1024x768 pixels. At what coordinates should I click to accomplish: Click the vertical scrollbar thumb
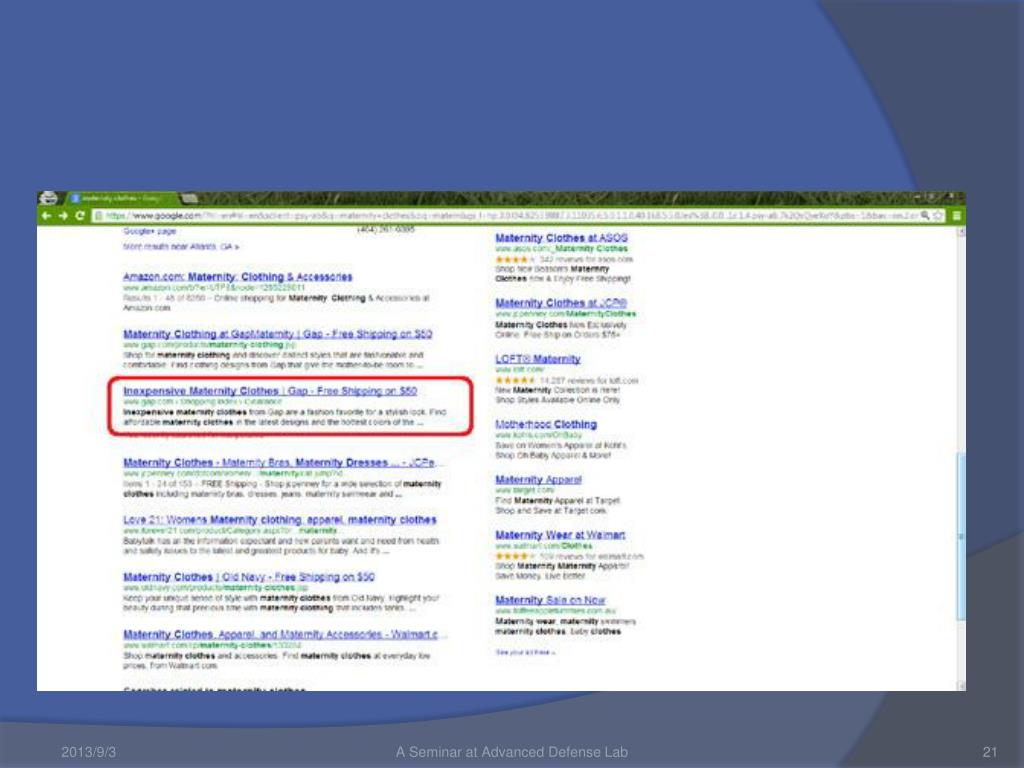point(961,536)
